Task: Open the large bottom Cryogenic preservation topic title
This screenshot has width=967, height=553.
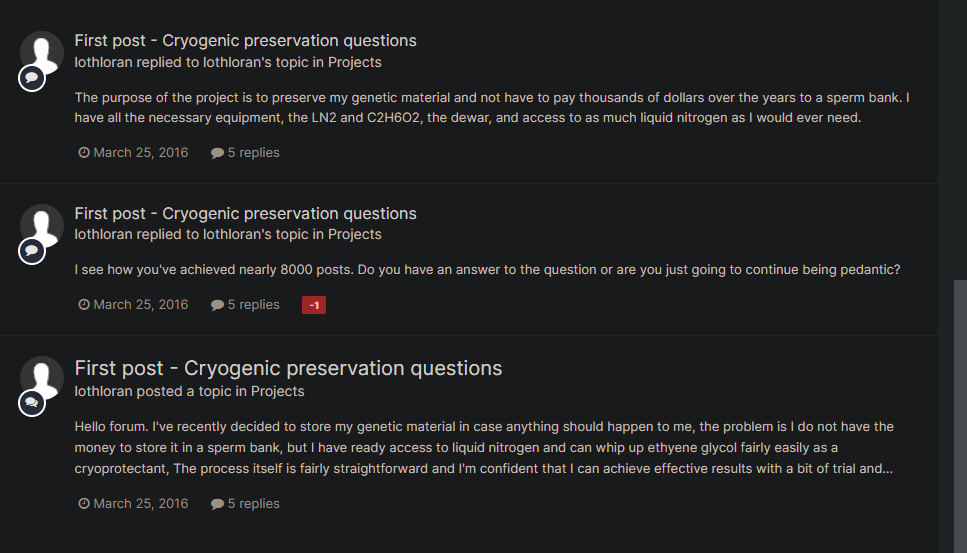Action: point(288,368)
